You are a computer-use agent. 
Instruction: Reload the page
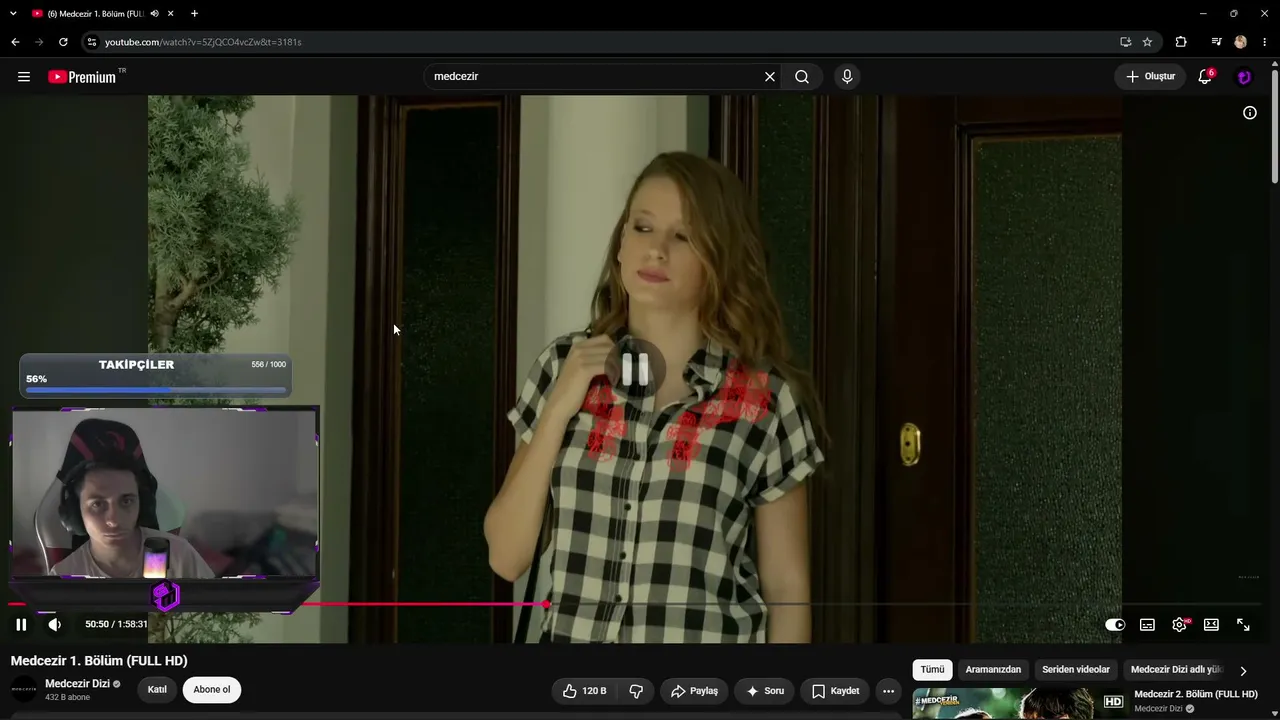click(63, 42)
